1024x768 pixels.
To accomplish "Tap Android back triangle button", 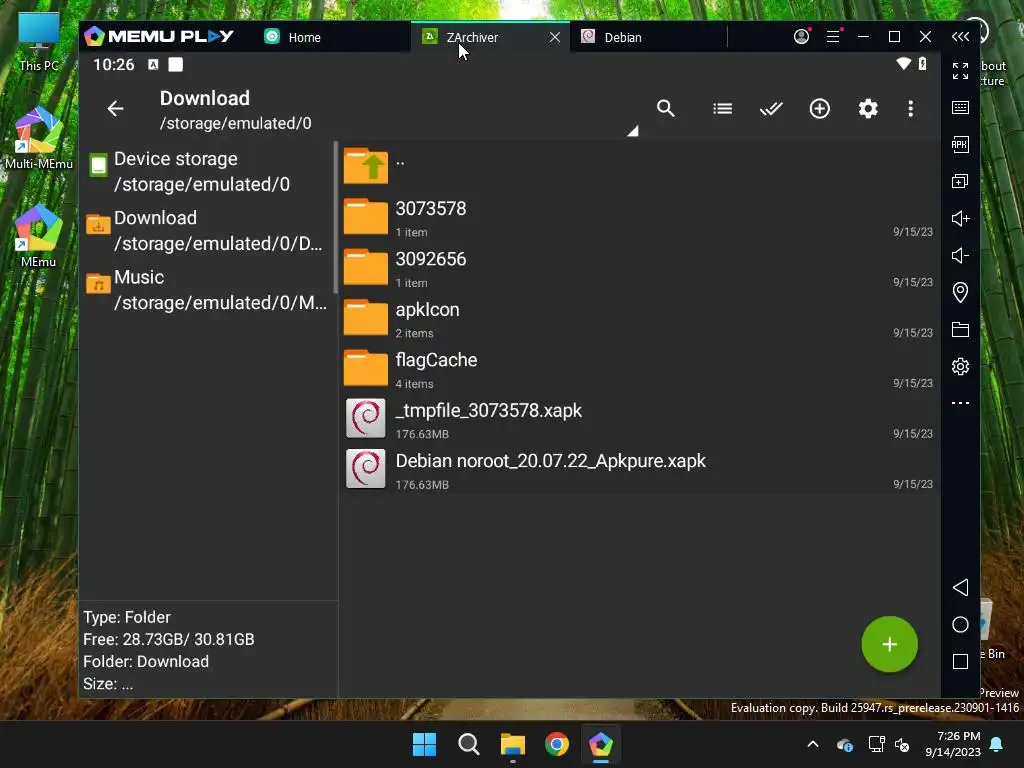I will pyautogui.click(x=960, y=587).
